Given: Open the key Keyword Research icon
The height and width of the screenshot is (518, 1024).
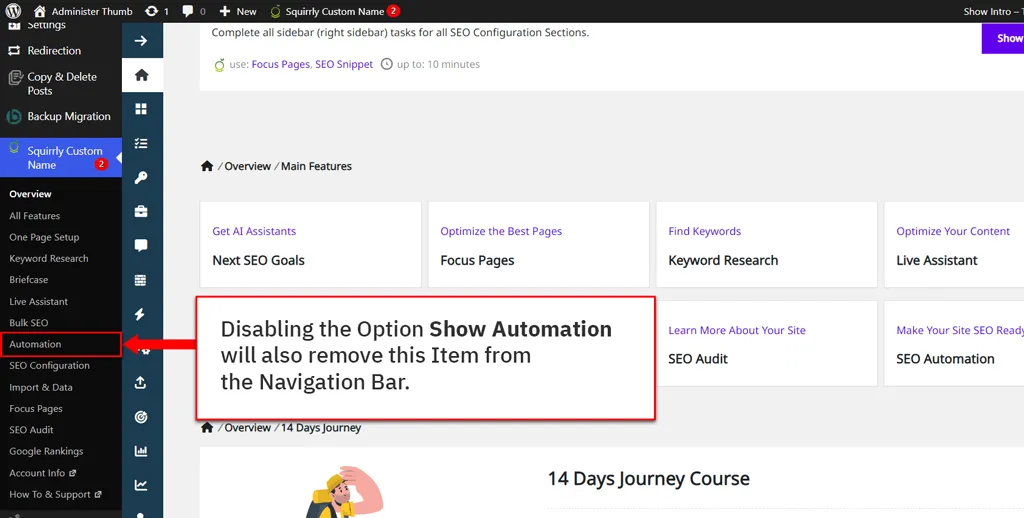Looking at the screenshot, I should [x=141, y=178].
